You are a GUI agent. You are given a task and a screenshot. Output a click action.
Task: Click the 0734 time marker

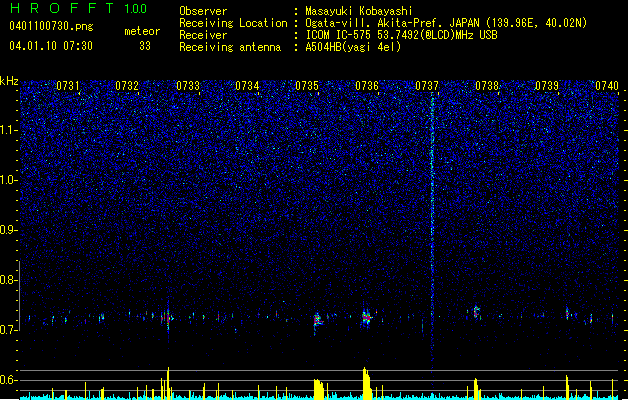point(247,86)
